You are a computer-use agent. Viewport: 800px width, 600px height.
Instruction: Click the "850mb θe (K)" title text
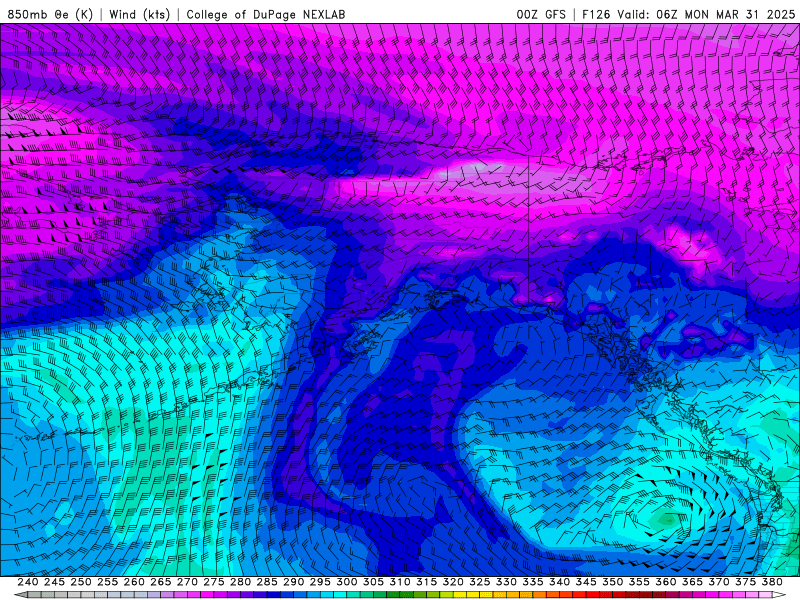tap(50, 14)
